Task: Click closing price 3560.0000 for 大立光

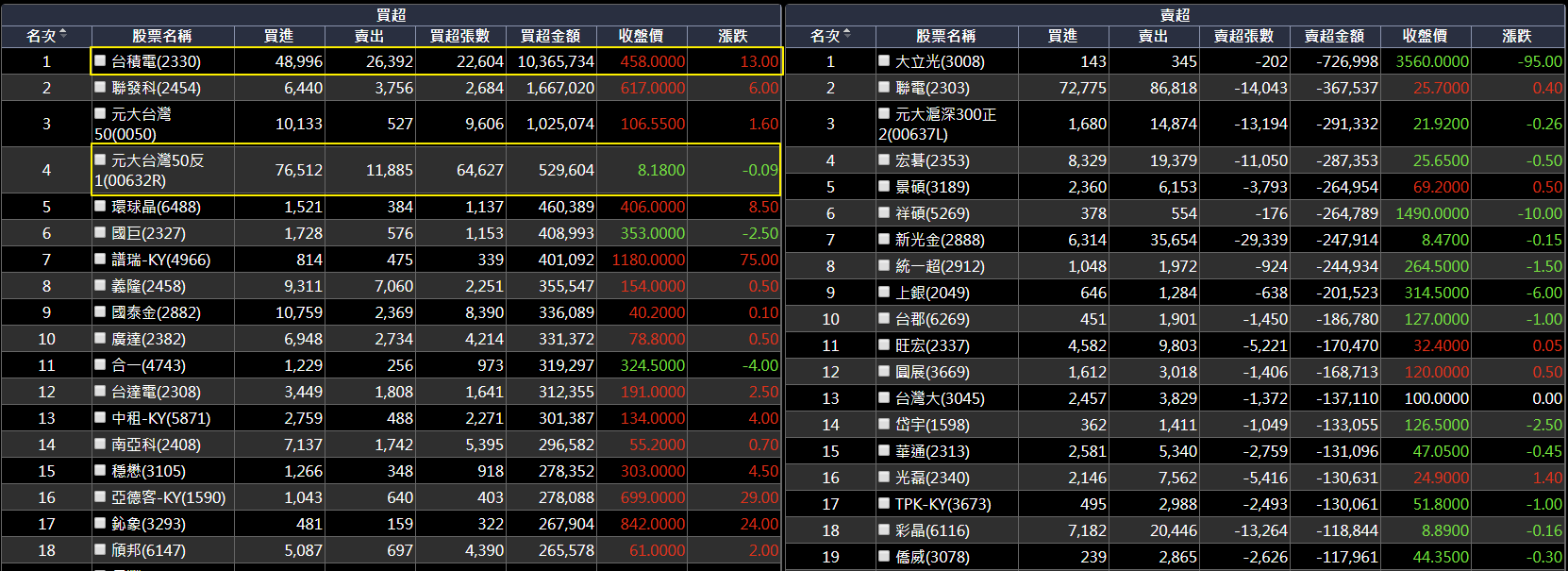Action: click(x=1426, y=61)
